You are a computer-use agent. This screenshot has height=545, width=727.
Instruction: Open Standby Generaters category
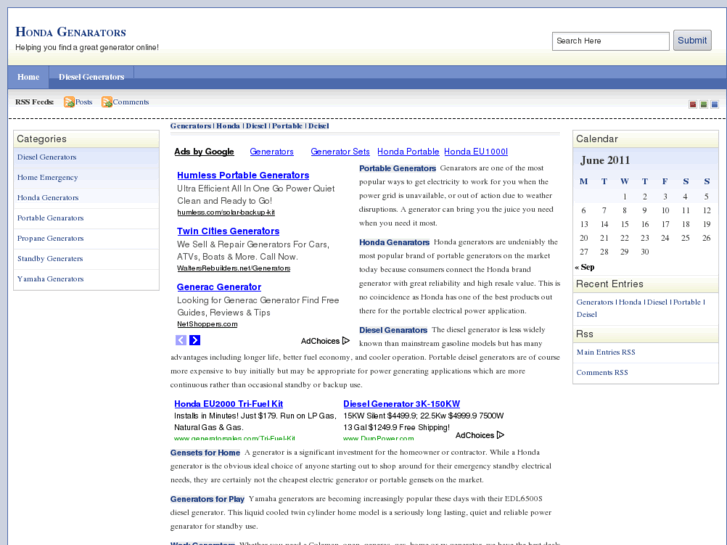tap(50, 259)
